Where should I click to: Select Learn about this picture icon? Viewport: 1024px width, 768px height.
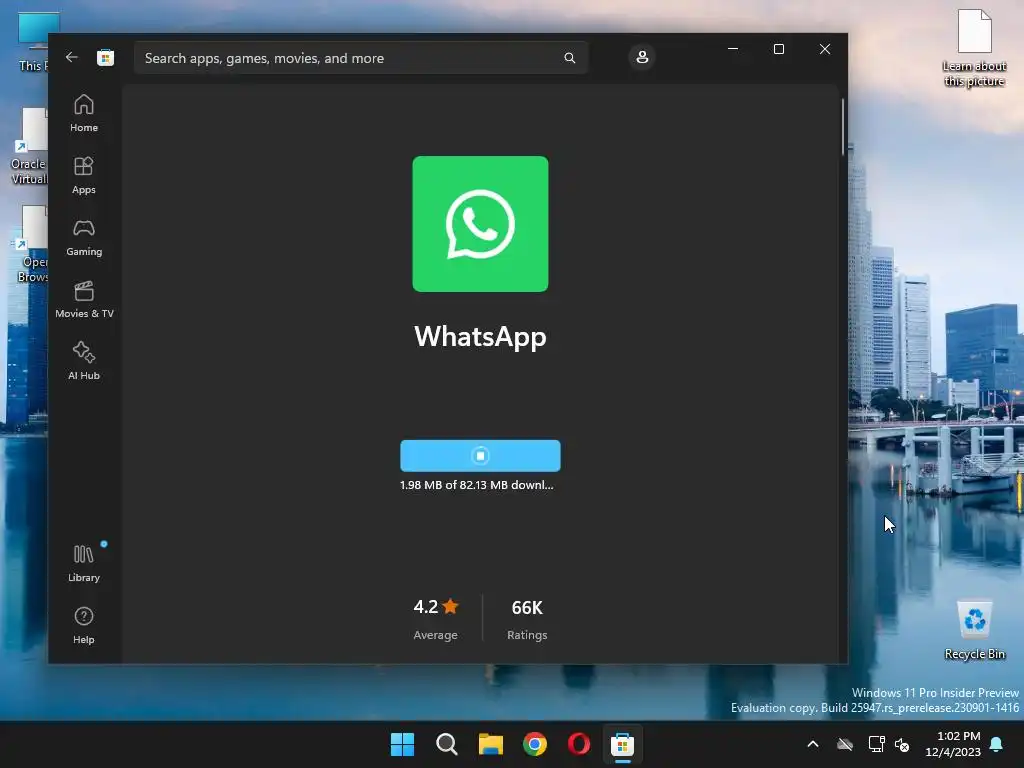coord(974,49)
